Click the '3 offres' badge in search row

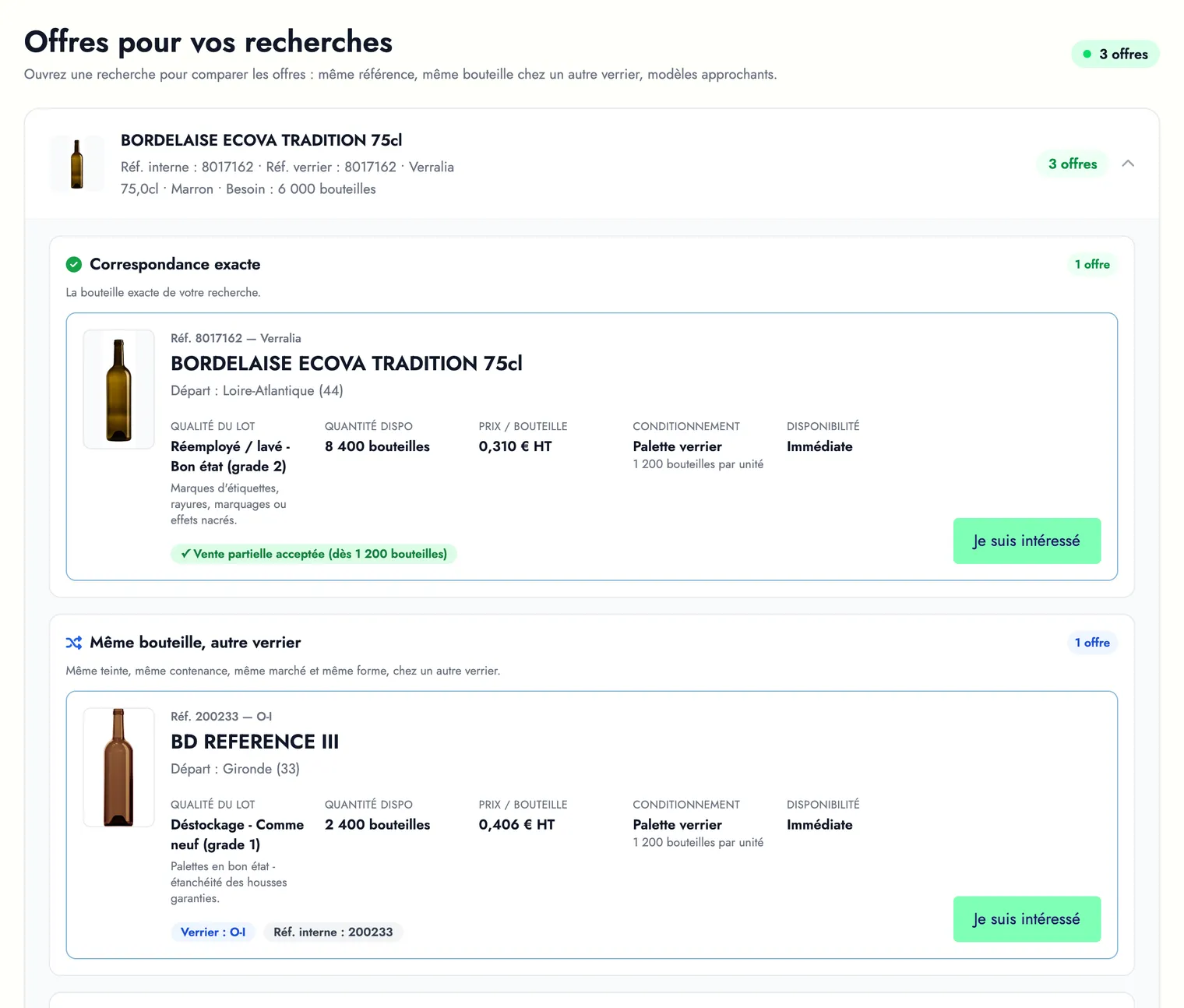(1072, 164)
